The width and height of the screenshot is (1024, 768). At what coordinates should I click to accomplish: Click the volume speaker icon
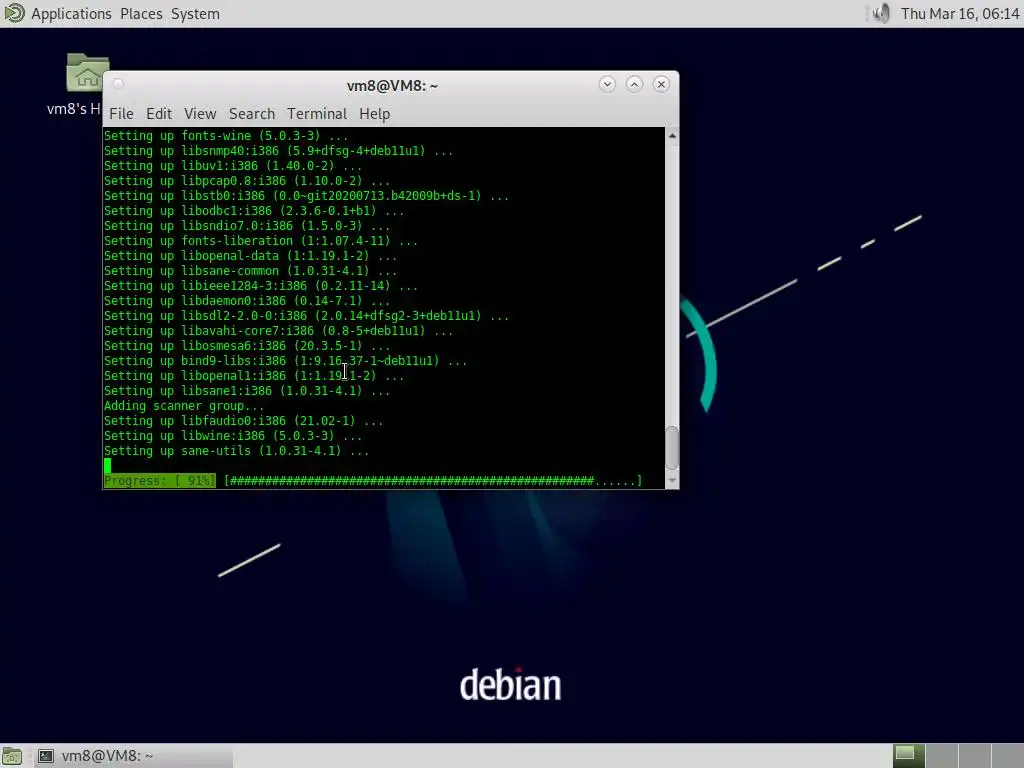(880, 14)
